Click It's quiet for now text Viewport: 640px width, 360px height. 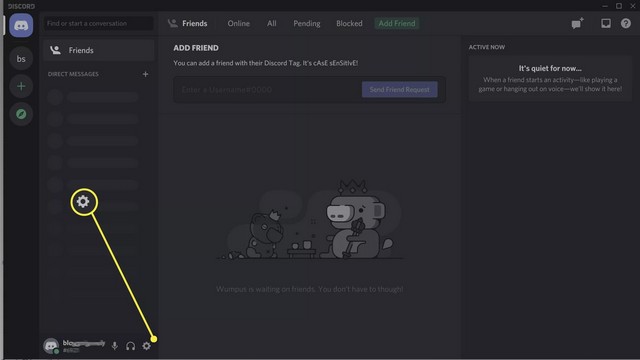point(550,68)
